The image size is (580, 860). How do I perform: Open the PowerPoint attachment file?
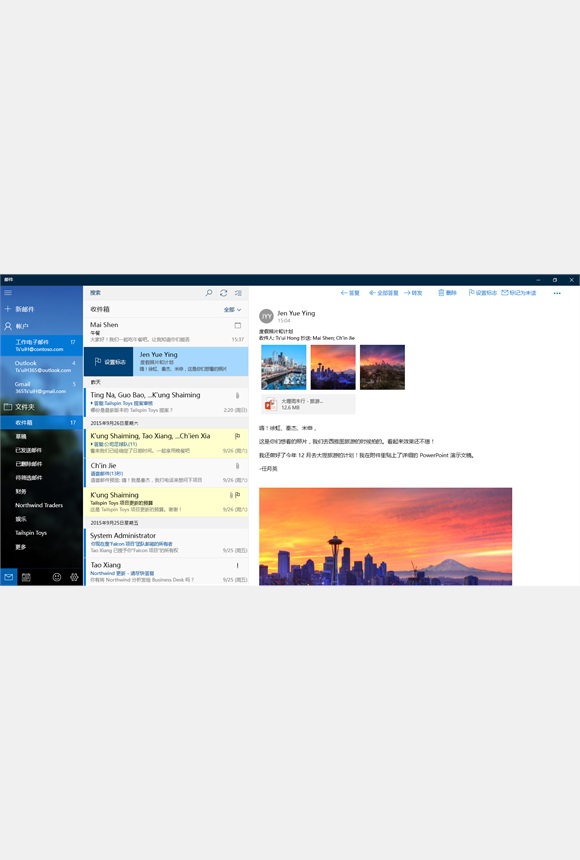click(308, 404)
